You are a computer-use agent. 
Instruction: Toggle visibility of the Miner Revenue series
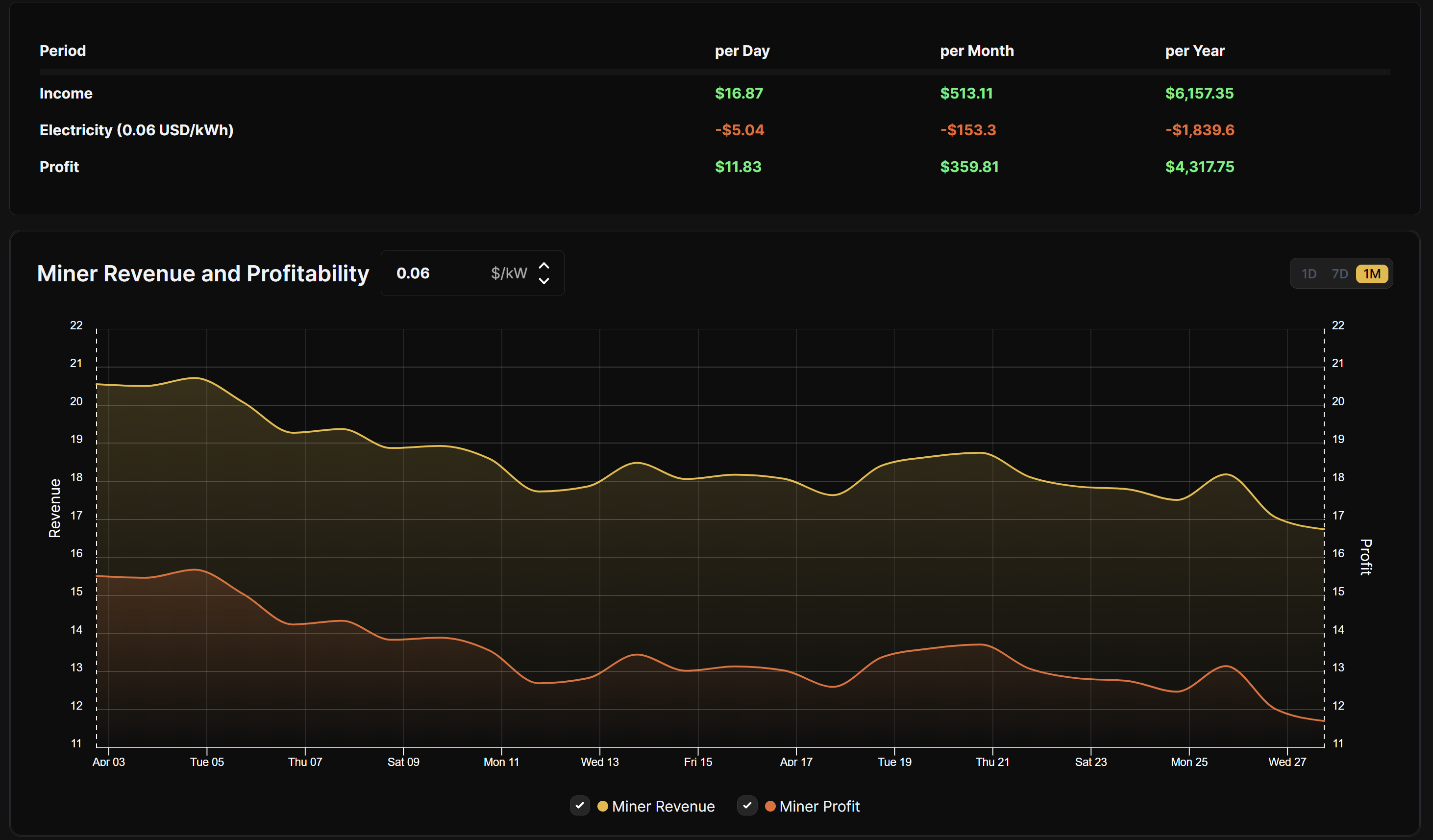[580, 806]
